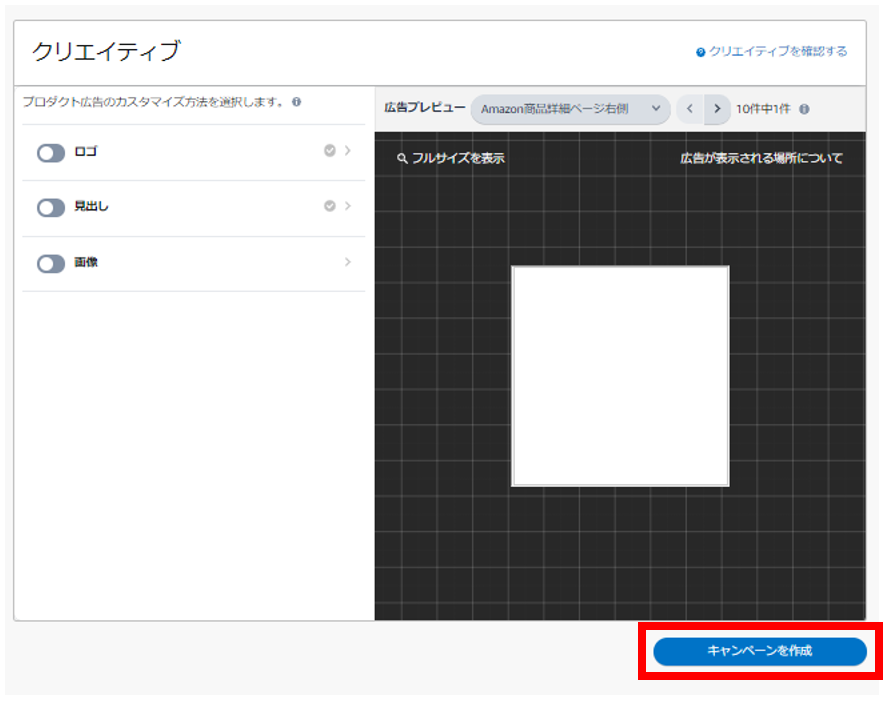Go to next ad preview
892x702 pixels.
717,109
